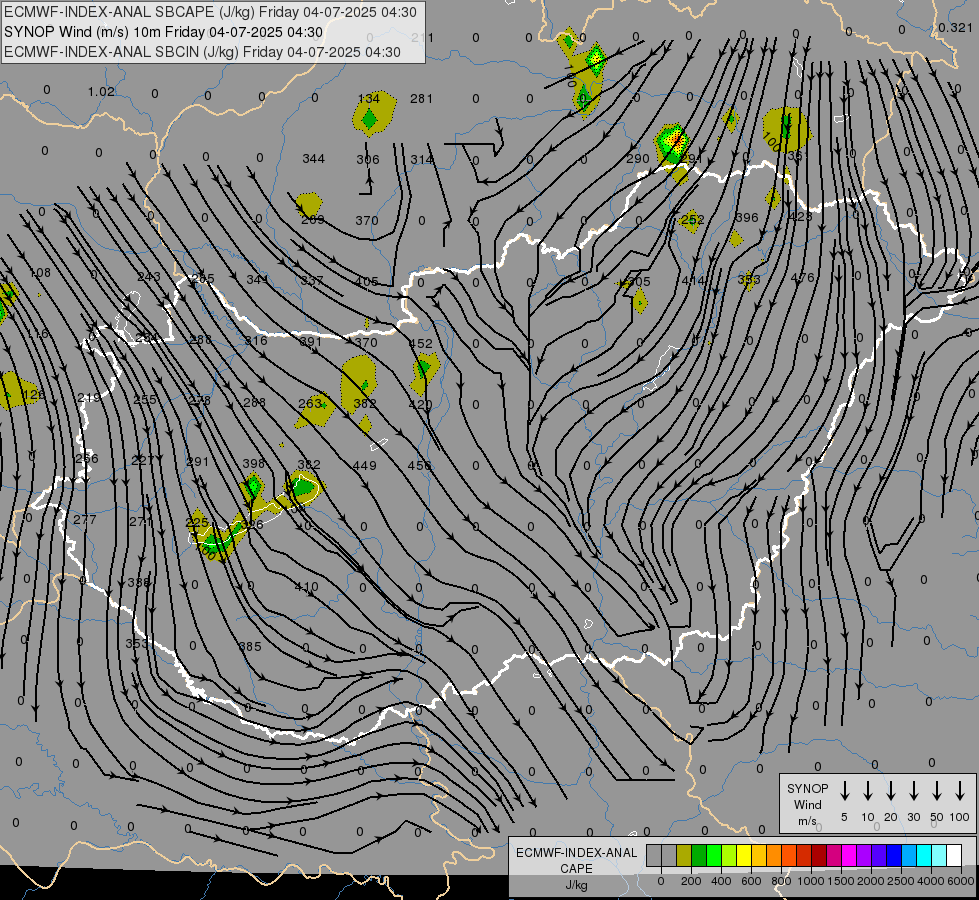Click the map value 456
Viewport: 979px width, 900px height.
420,465
